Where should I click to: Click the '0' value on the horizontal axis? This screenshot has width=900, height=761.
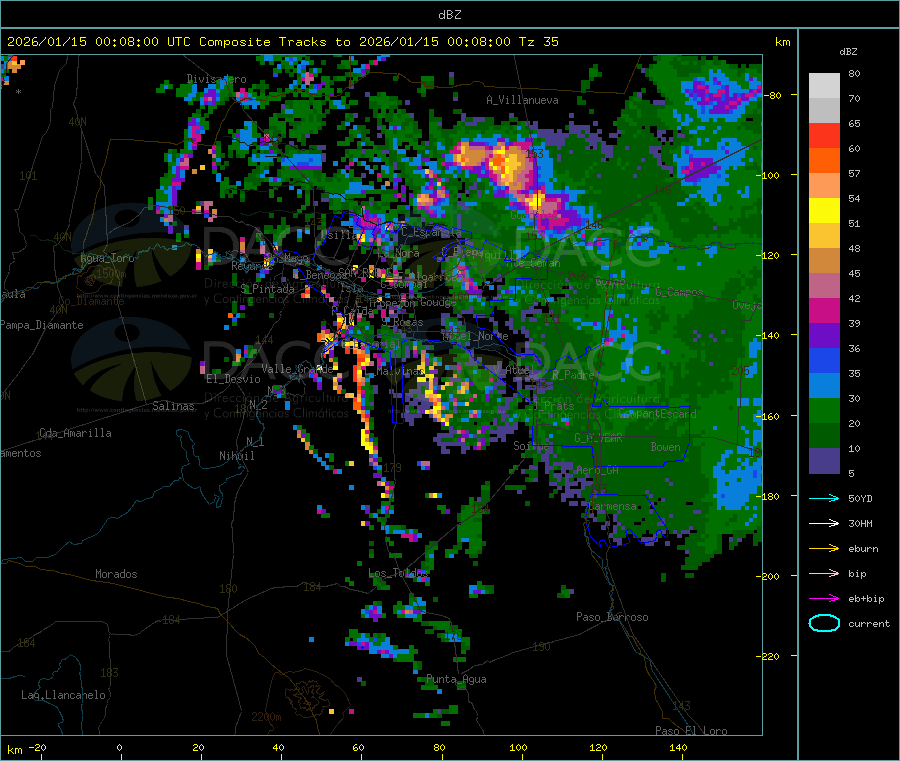click(x=119, y=747)
